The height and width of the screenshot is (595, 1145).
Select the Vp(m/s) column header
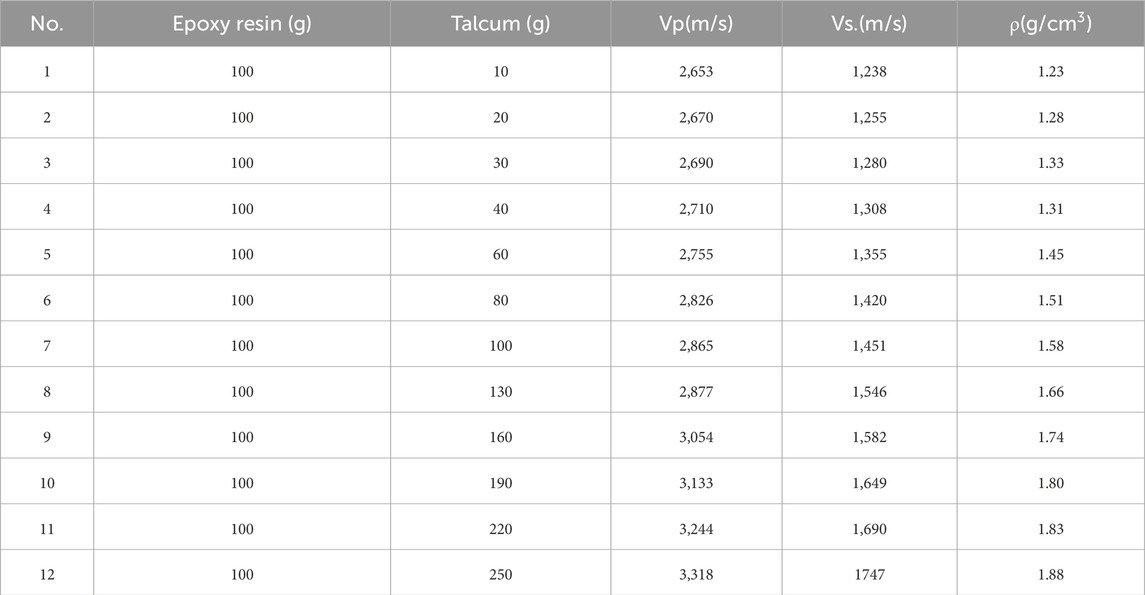(x=696, y=23)
